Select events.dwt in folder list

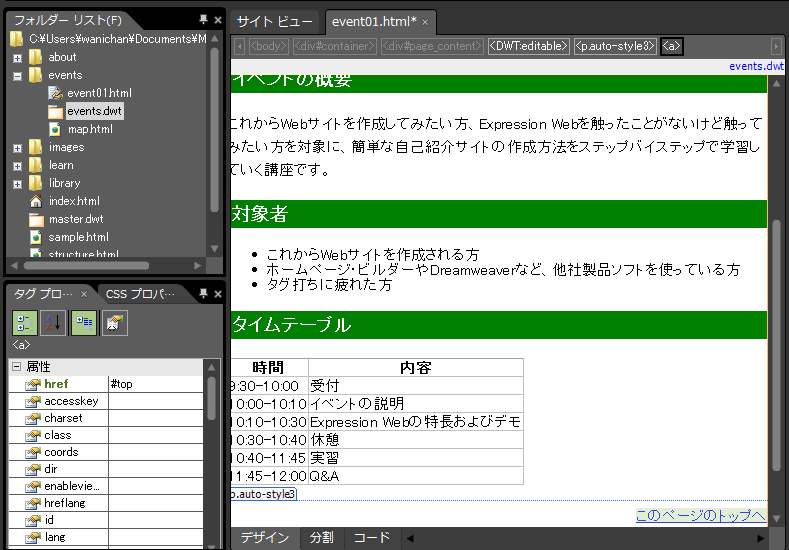point(95,111)
